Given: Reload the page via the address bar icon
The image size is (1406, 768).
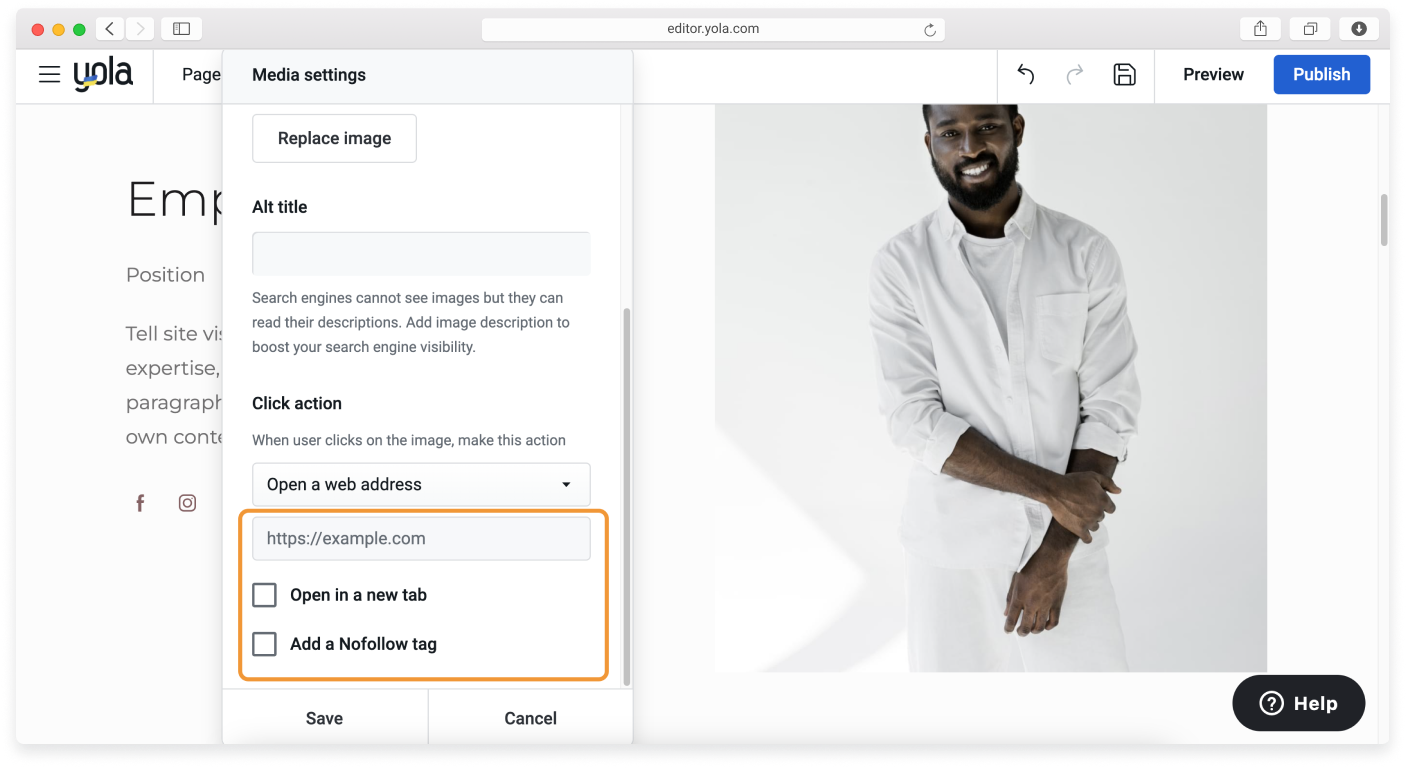Looking at the screenshot, I should [x=930, y=28].
